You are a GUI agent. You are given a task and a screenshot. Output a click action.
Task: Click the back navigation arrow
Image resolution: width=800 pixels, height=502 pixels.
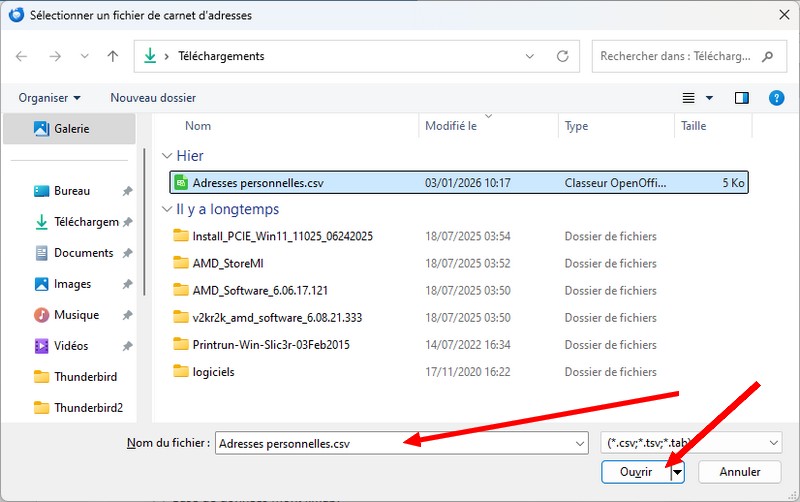22,57
